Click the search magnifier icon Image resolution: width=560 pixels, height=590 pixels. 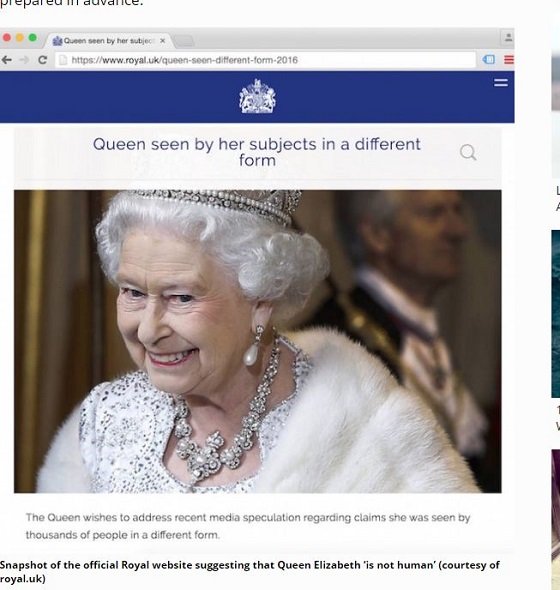pos(468,152)
